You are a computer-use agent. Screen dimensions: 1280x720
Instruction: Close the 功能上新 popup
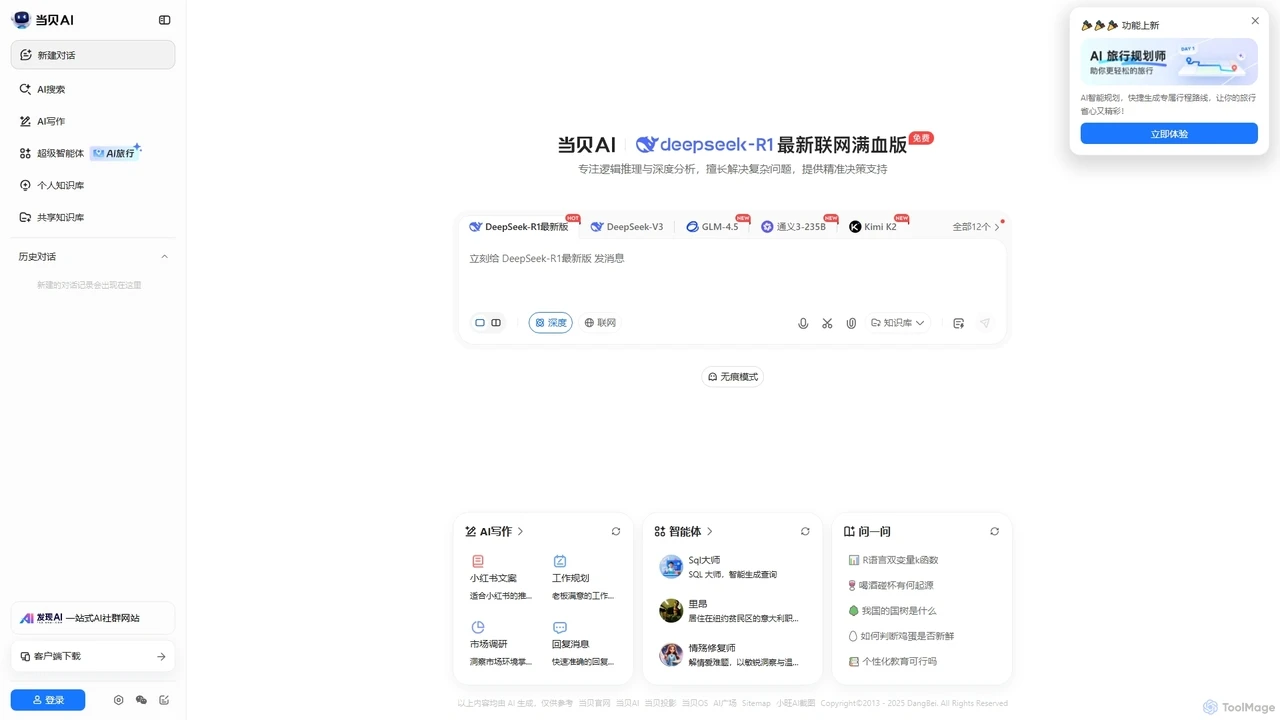click(x=1255, y=20)
